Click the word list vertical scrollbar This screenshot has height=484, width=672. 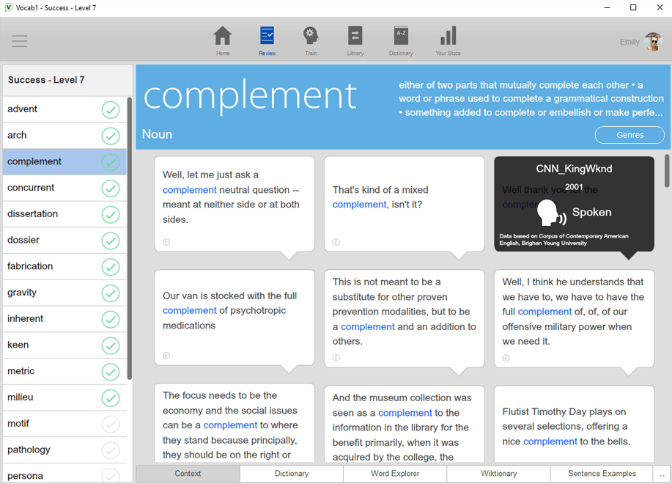click(x=130, y=240)
